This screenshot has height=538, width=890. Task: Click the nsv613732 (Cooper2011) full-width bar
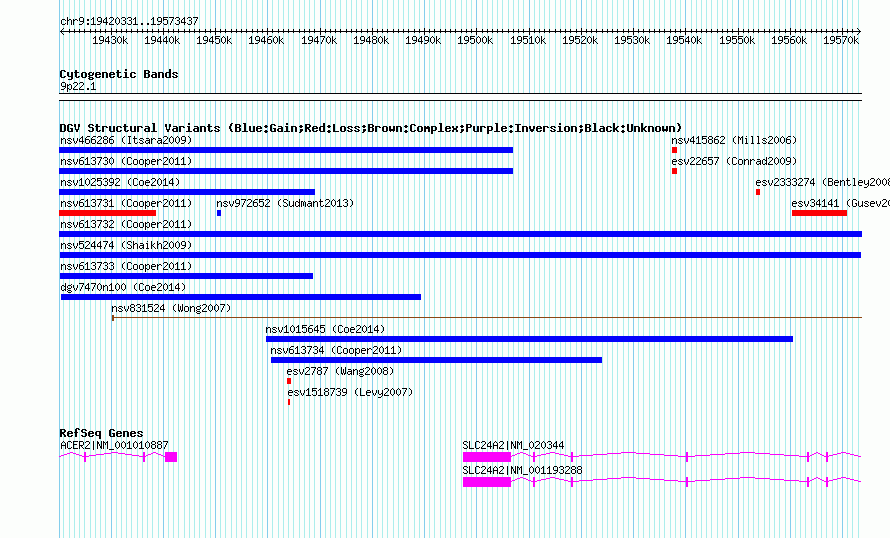[460, 234]
